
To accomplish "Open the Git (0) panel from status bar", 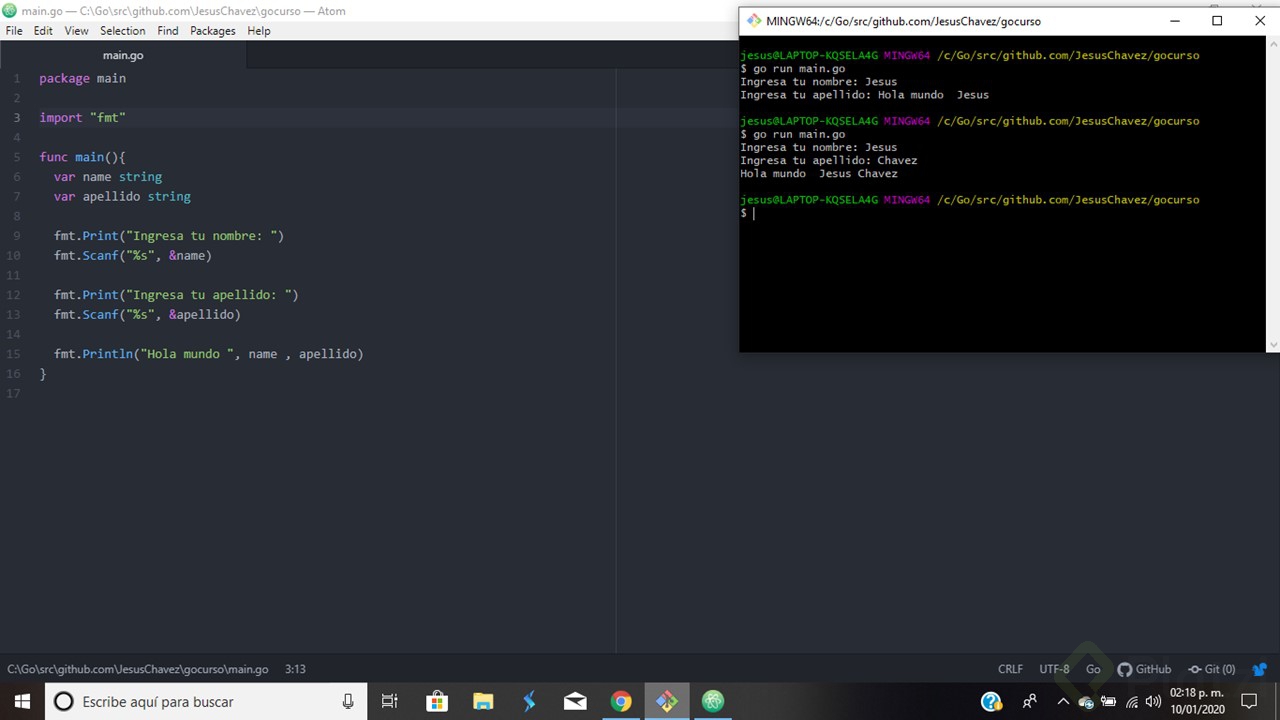I will coord(1212,669).
